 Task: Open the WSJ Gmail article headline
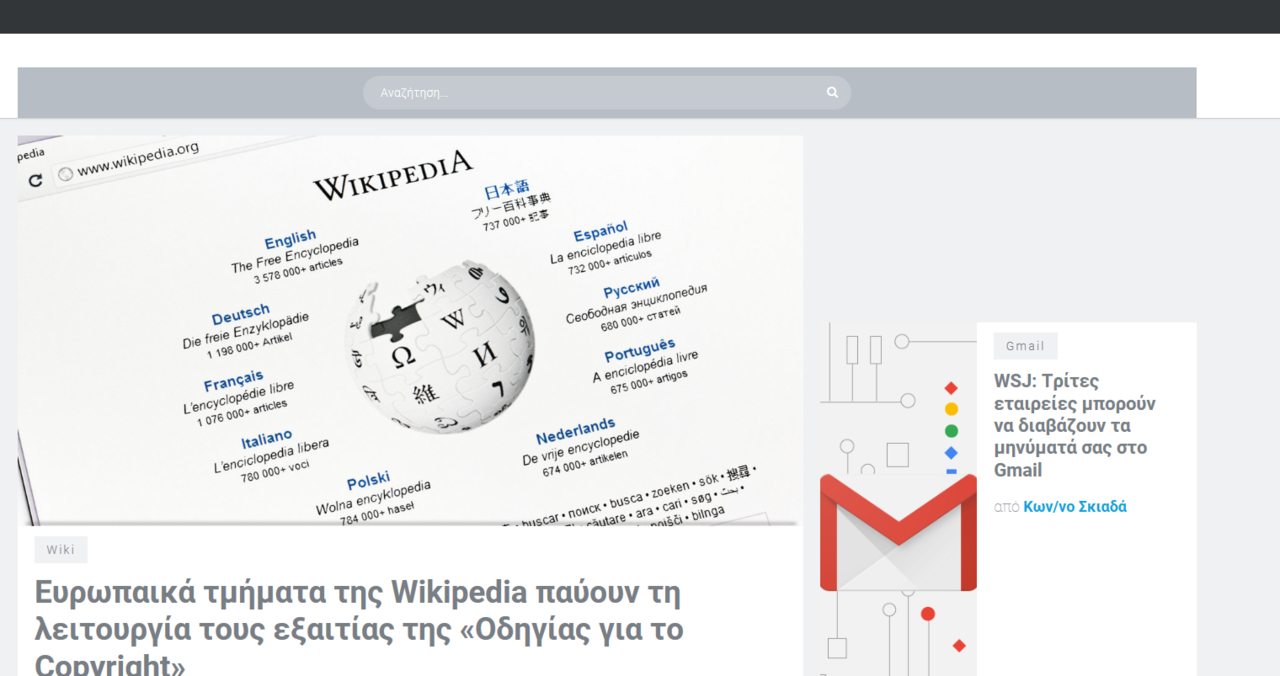1075,426
